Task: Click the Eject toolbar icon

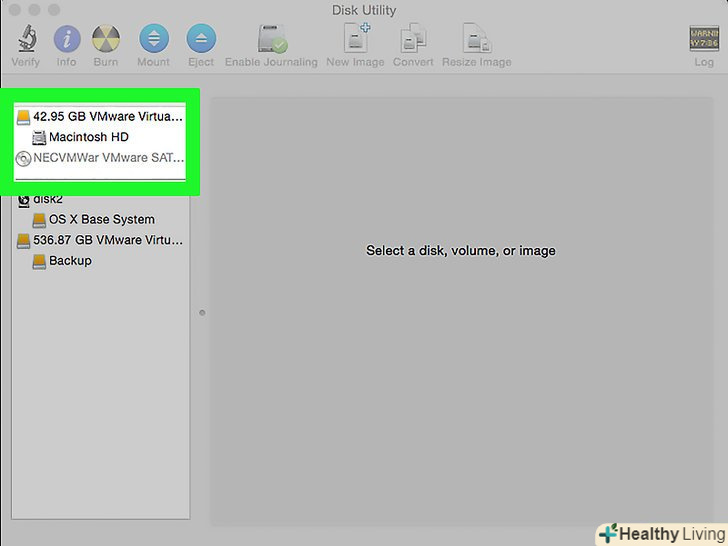Action: 201,38
